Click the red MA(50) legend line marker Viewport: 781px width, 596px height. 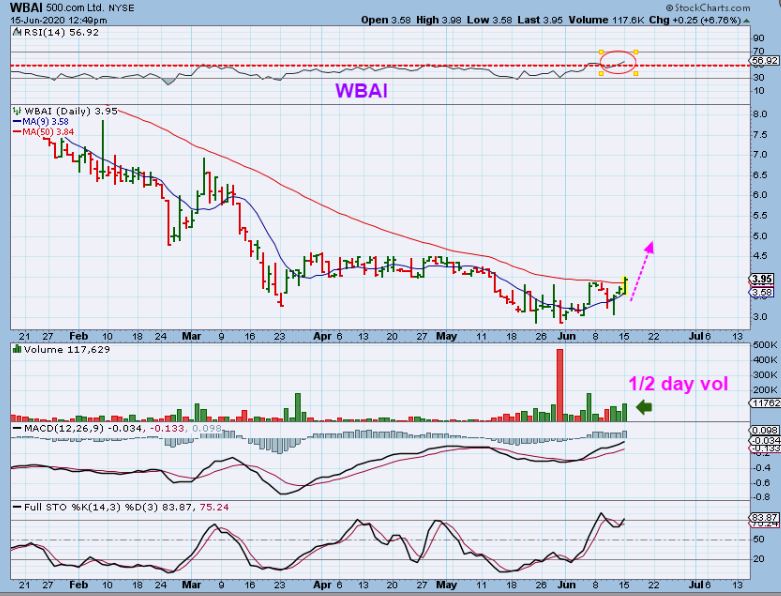click(17, 131)
